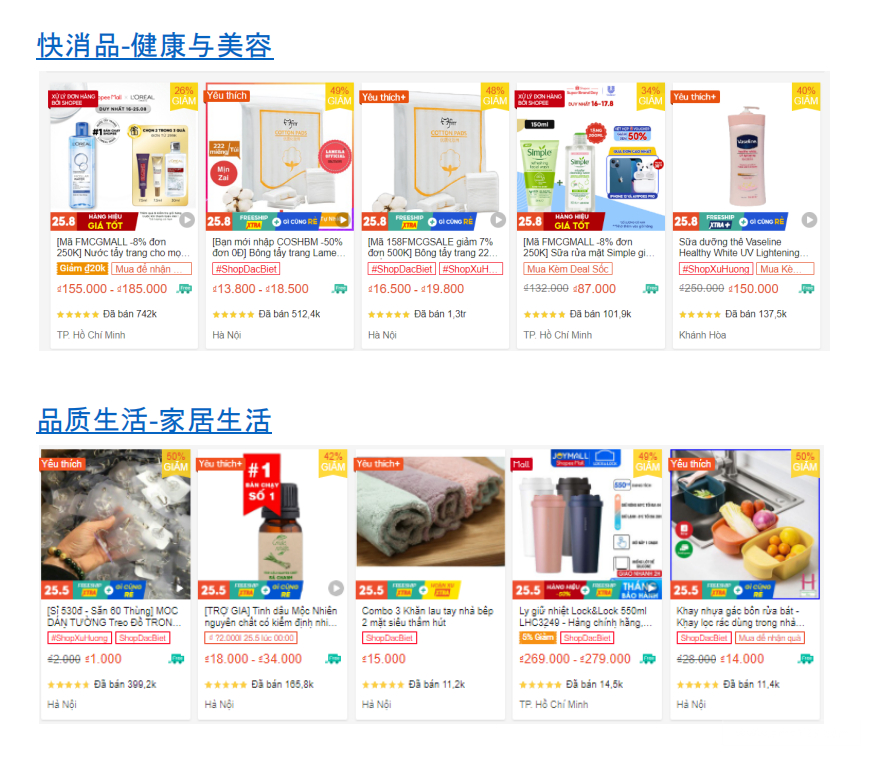The image size is (882, 766).
Task: Click free shipping truck icon beside ₫150.000 price
Action: (806, 289)
